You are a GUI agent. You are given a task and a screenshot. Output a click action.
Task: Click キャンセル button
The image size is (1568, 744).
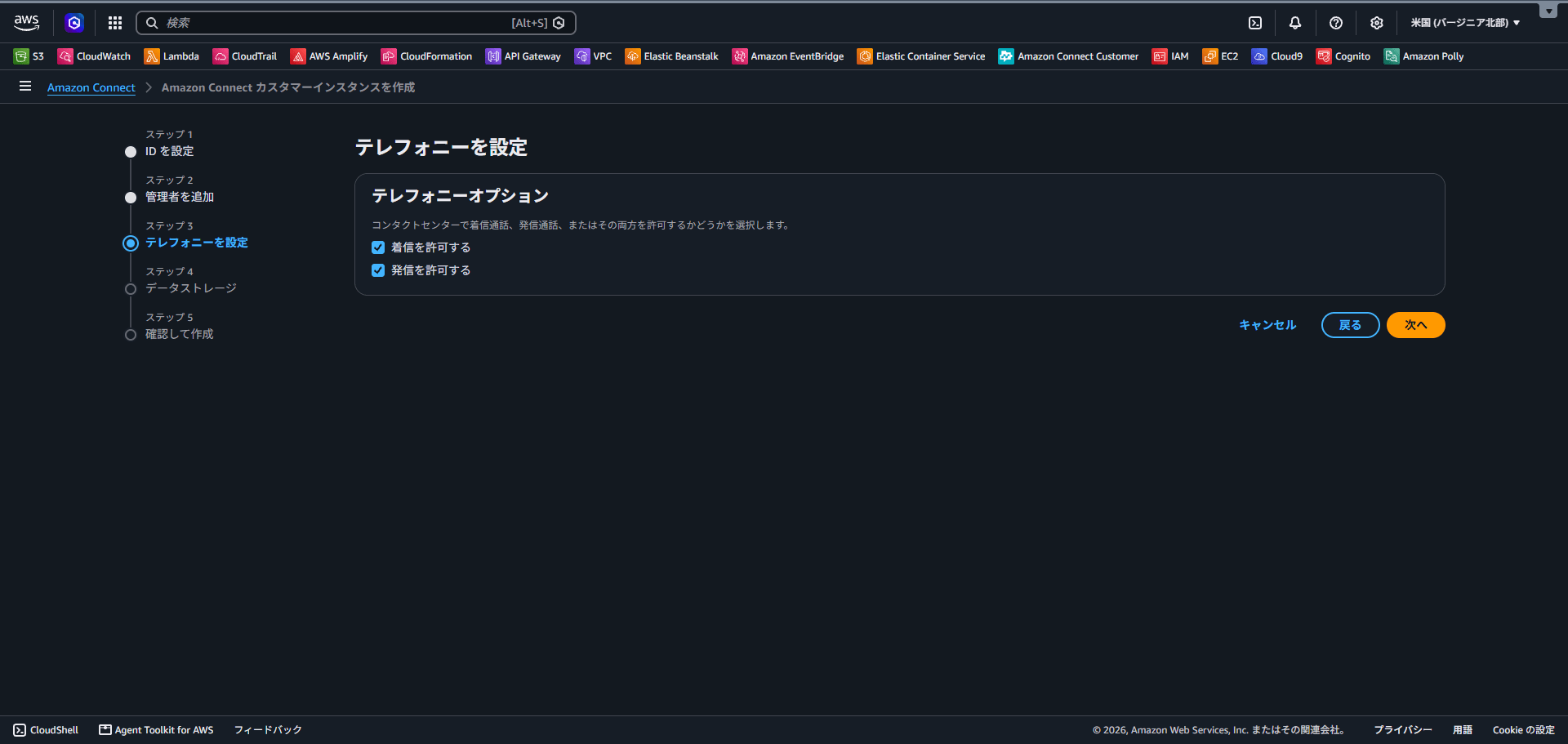(x=1267, y=325)
